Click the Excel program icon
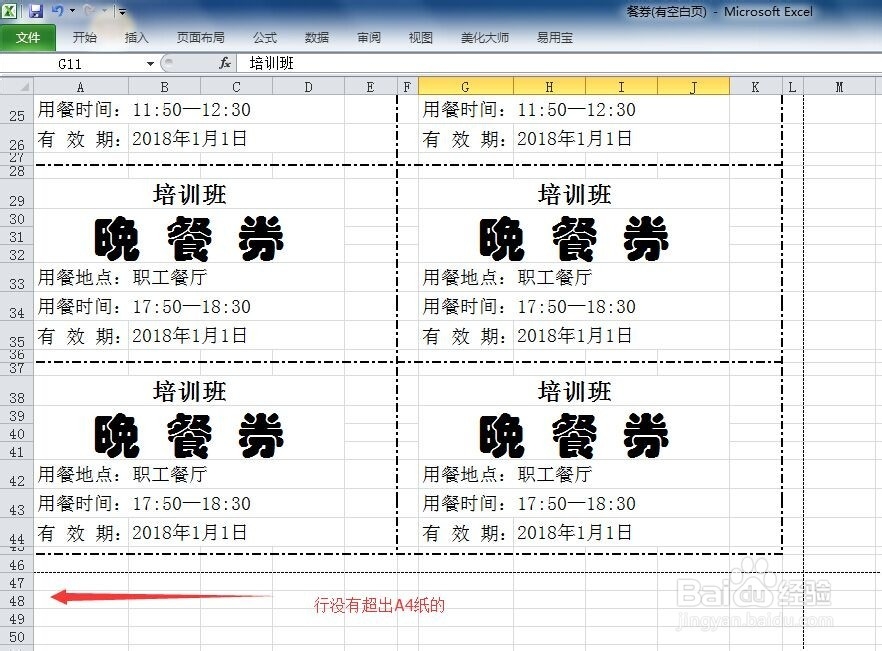Screen dimensions: 882x651 (x=9, y=10)
